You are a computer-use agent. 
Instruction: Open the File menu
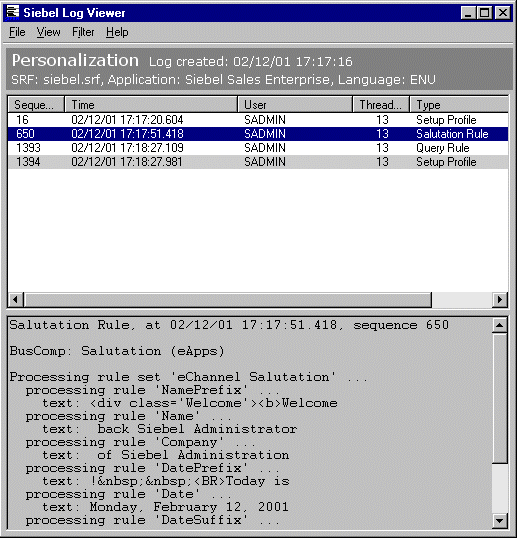(x=17, y=32)
